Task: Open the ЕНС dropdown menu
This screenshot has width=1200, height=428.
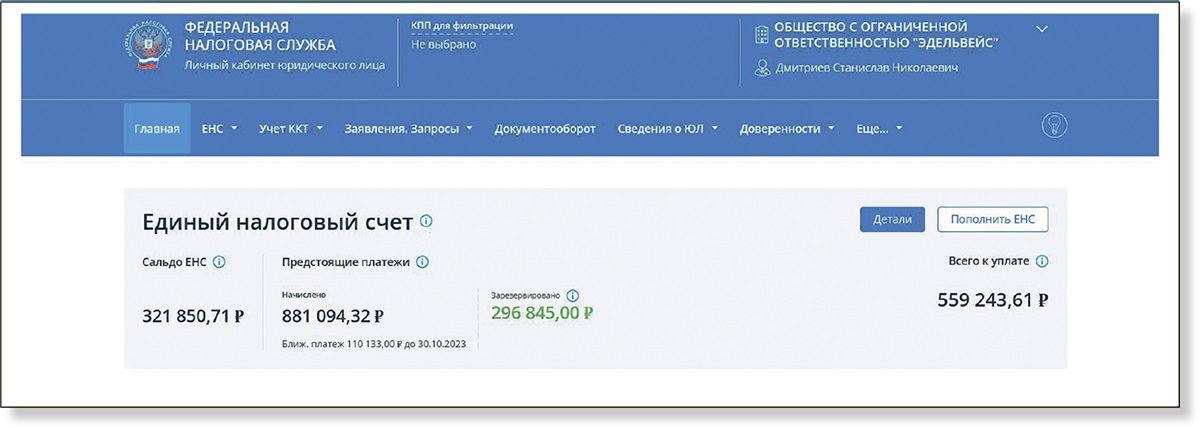Action: [x=219, y=128]
